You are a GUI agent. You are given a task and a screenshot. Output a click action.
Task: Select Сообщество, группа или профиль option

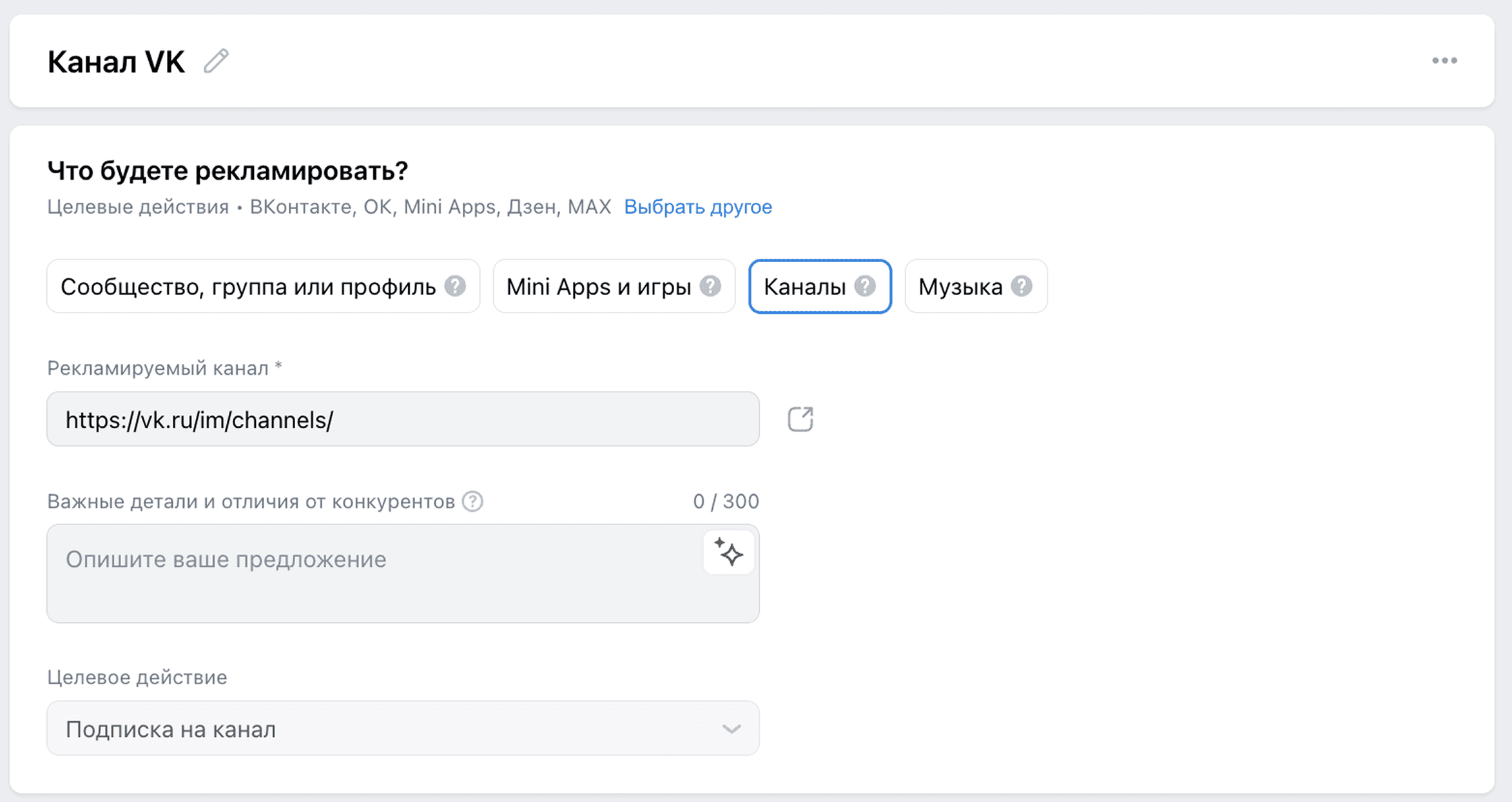tap(263, 286)
